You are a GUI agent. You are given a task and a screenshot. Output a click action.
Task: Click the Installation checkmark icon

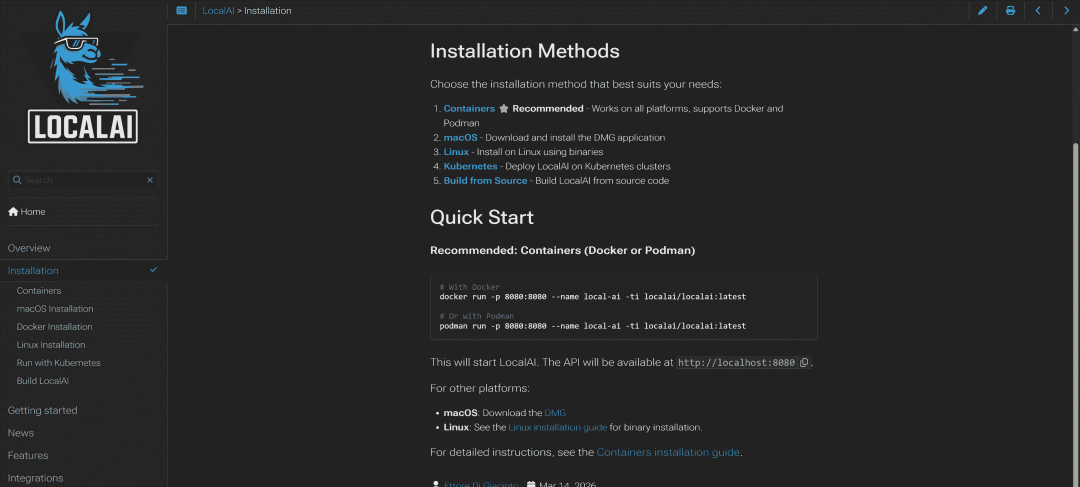(154, 270)
